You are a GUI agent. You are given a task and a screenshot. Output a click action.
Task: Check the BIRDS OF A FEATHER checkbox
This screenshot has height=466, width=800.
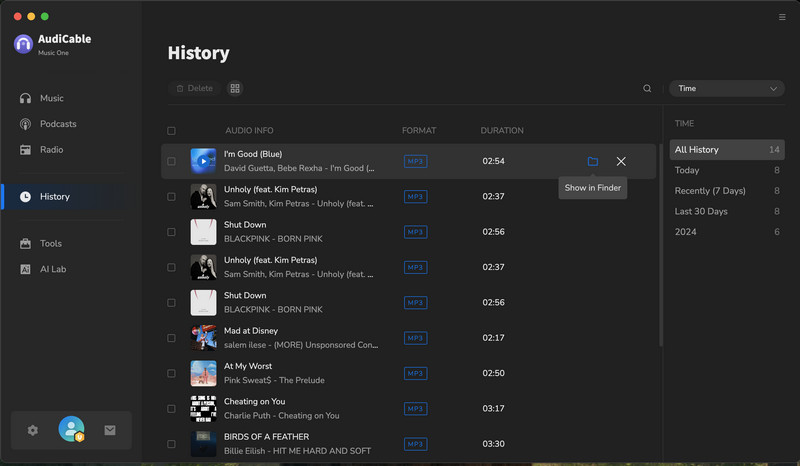tap(171, 444)
